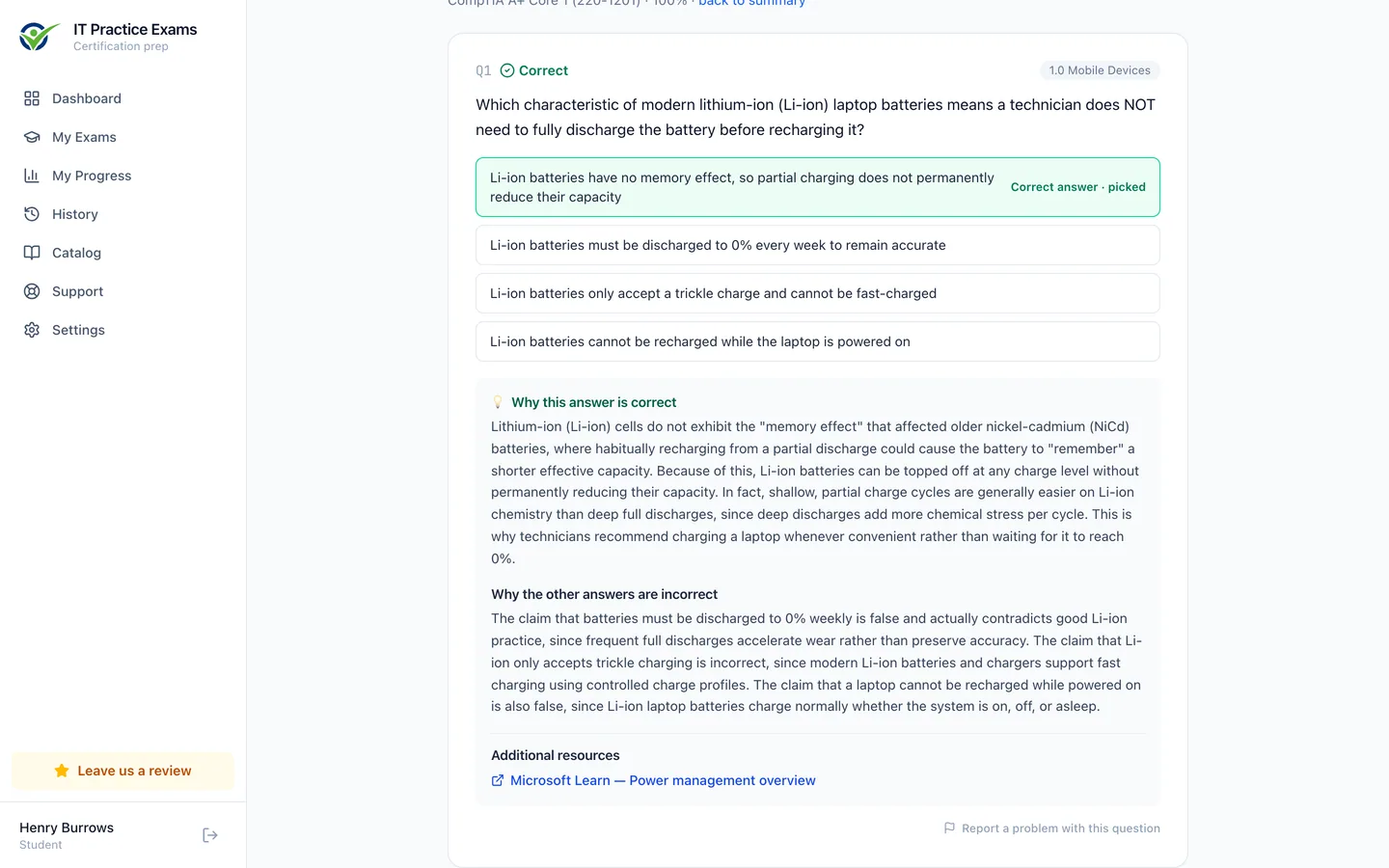Click the Student role label
This screenshot has height=868, width=1389.
(x=41, y=845)
